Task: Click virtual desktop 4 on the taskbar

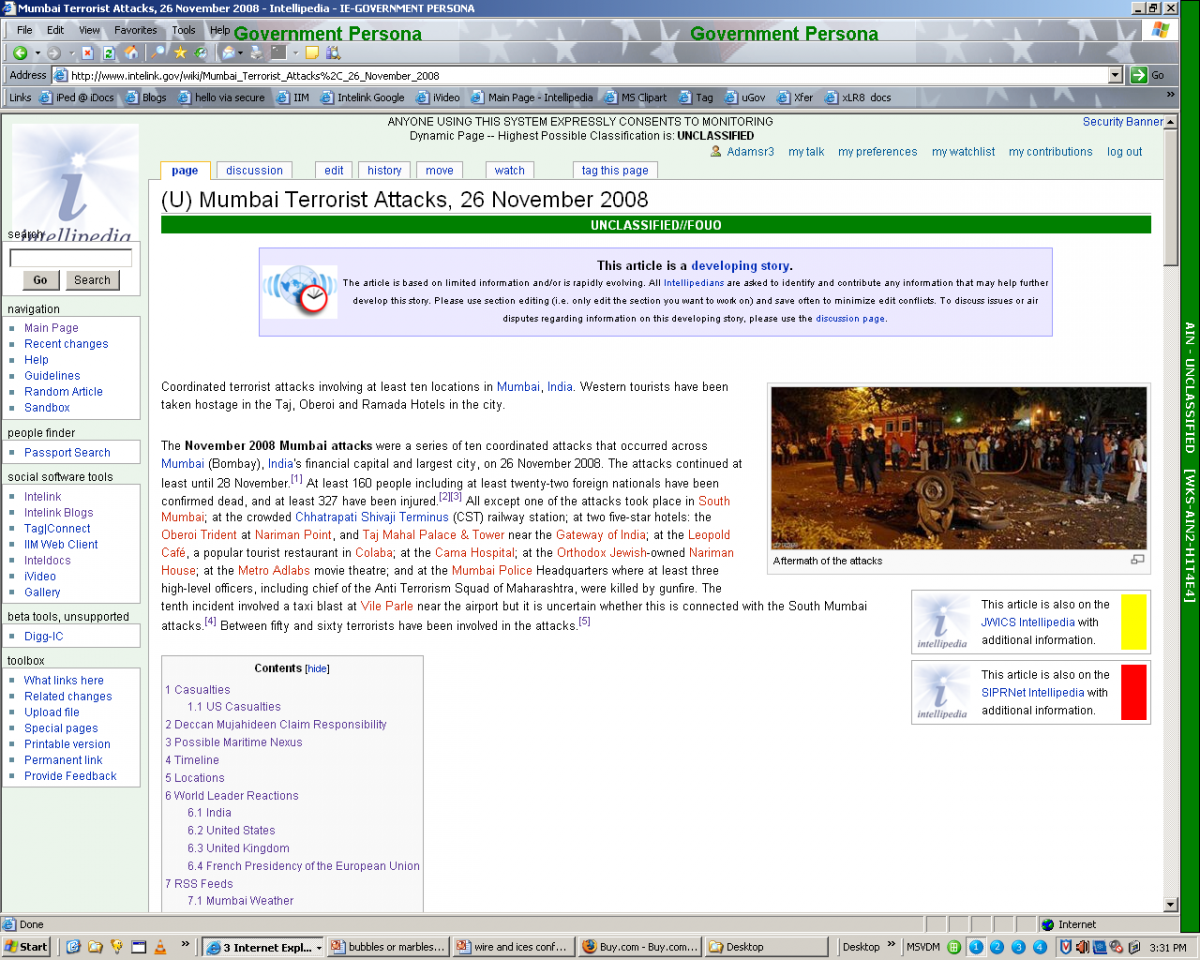Action: point(1040,946)
